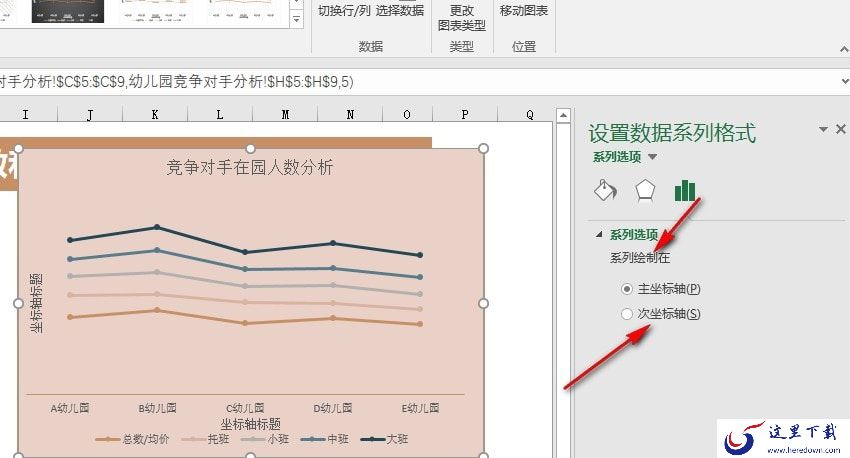850x458 pixels.
Task: Select legend entry 托班
Action: [205, 439]
